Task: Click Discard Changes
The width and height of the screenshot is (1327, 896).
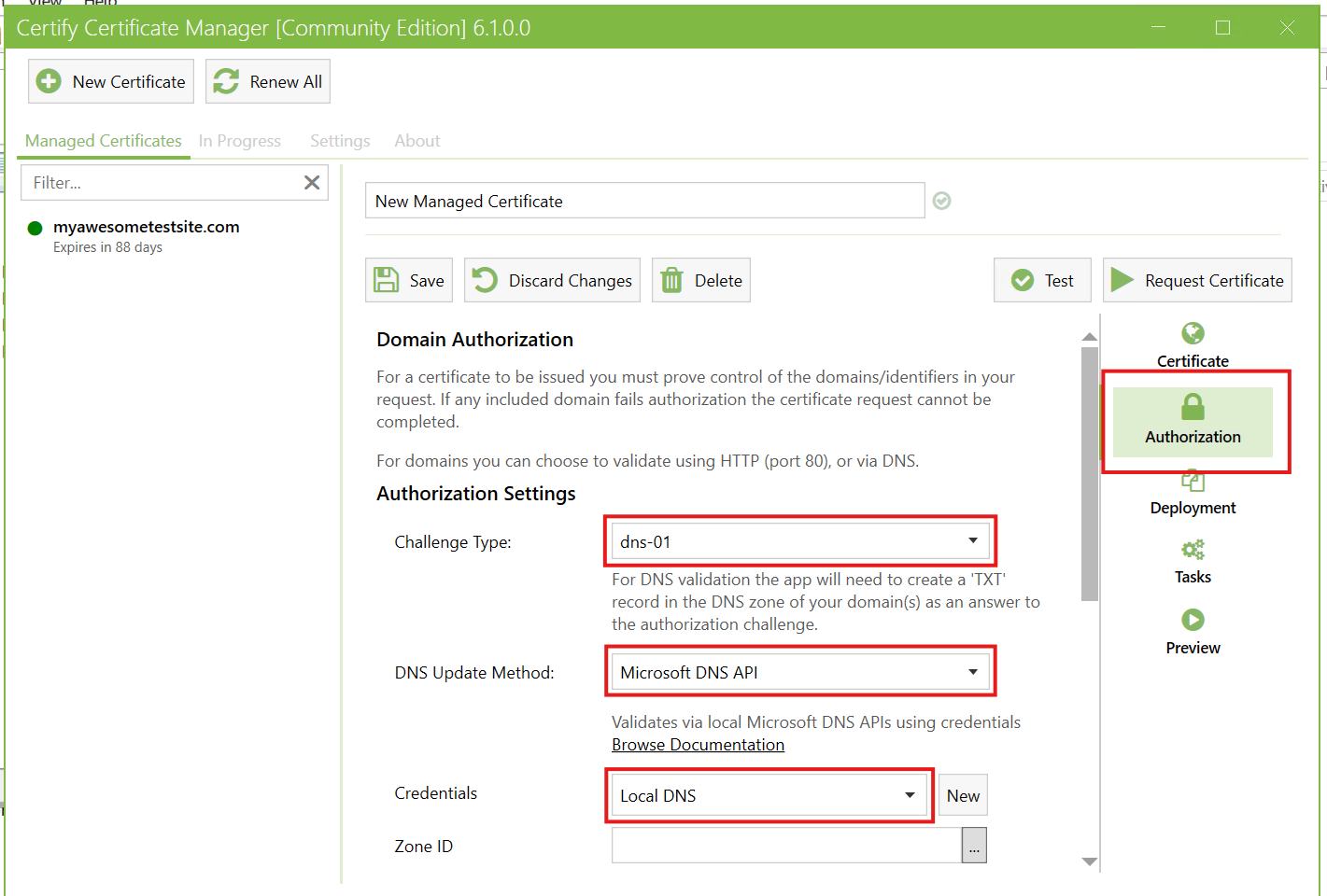Action: tap(552, 280)
